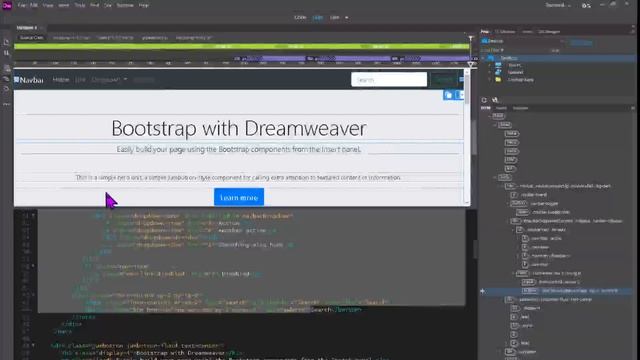Select the nav navbar element in DOM tree
Image resolution: width=640 pixels, height=360 pixels.
[x=558, y=186]
